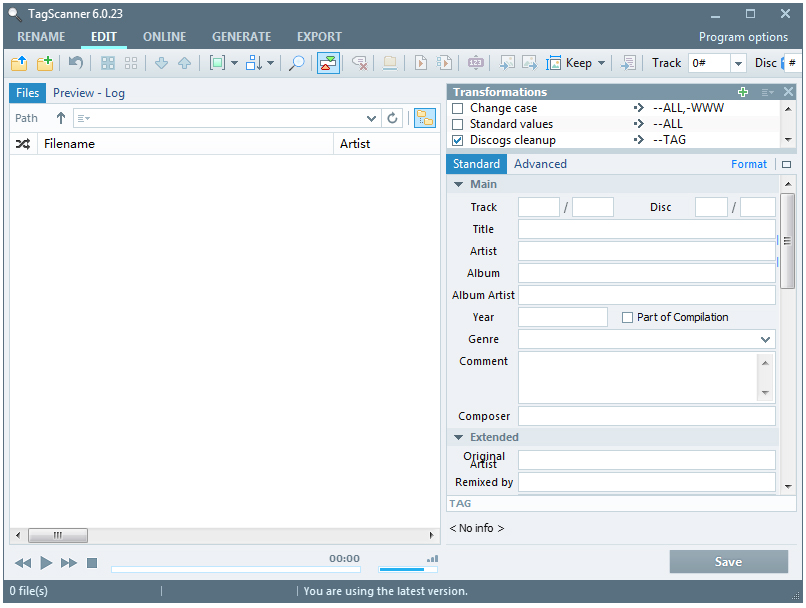Image resolution: width=806 pixels, height=608 pixels.
Task: Play the selected track
Action: 46,563
